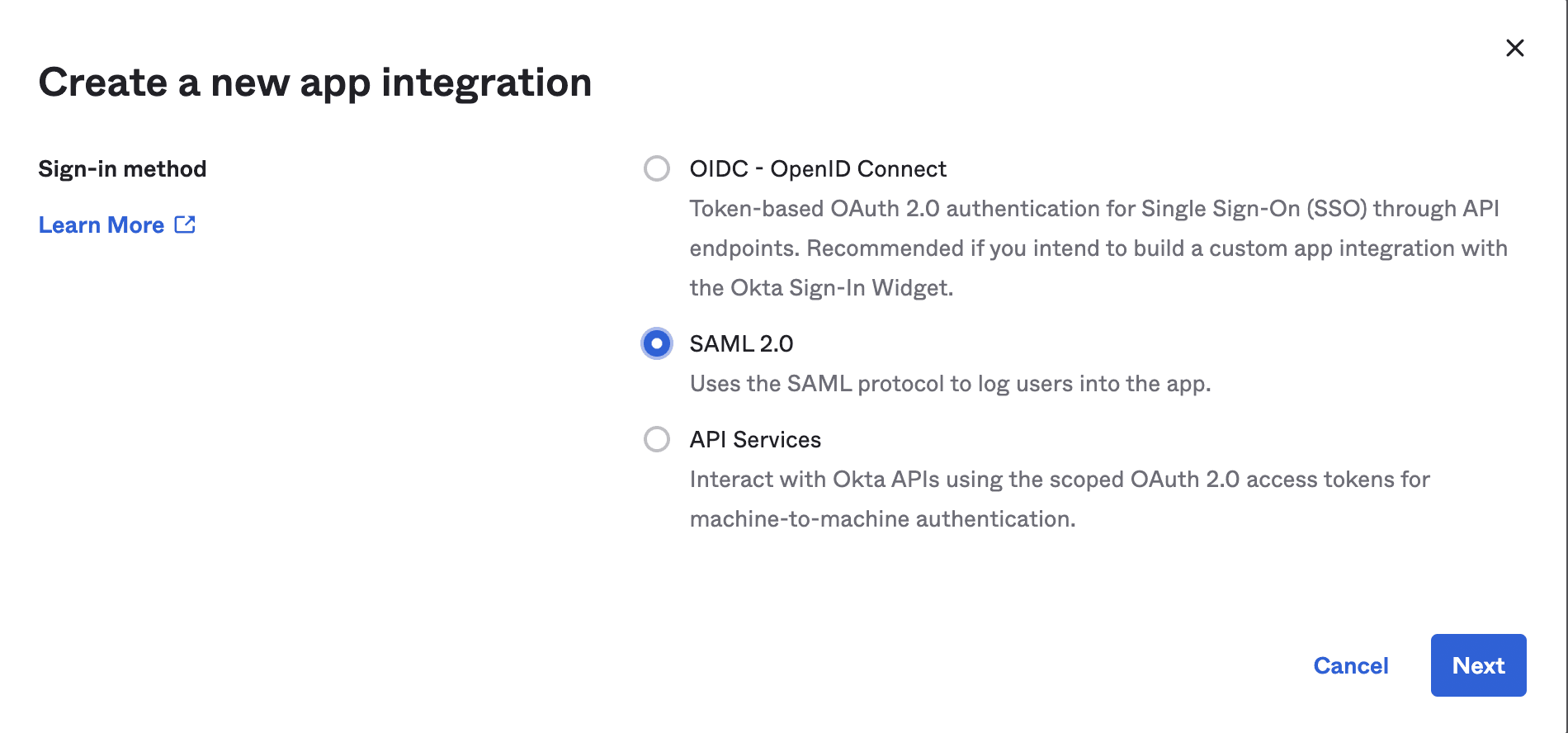Screen dimensions: 1568x733
Task: Close the dialog with the X icon
Action: (x=1514, y=48)
